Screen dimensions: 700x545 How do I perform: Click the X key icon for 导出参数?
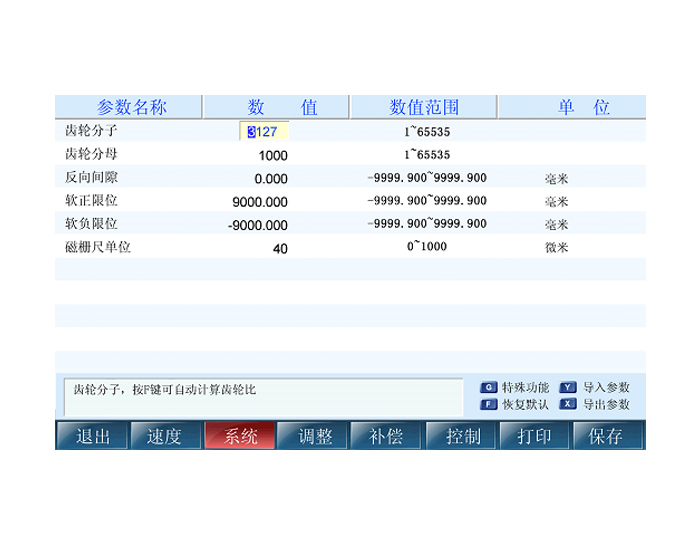tap(568, 405)
